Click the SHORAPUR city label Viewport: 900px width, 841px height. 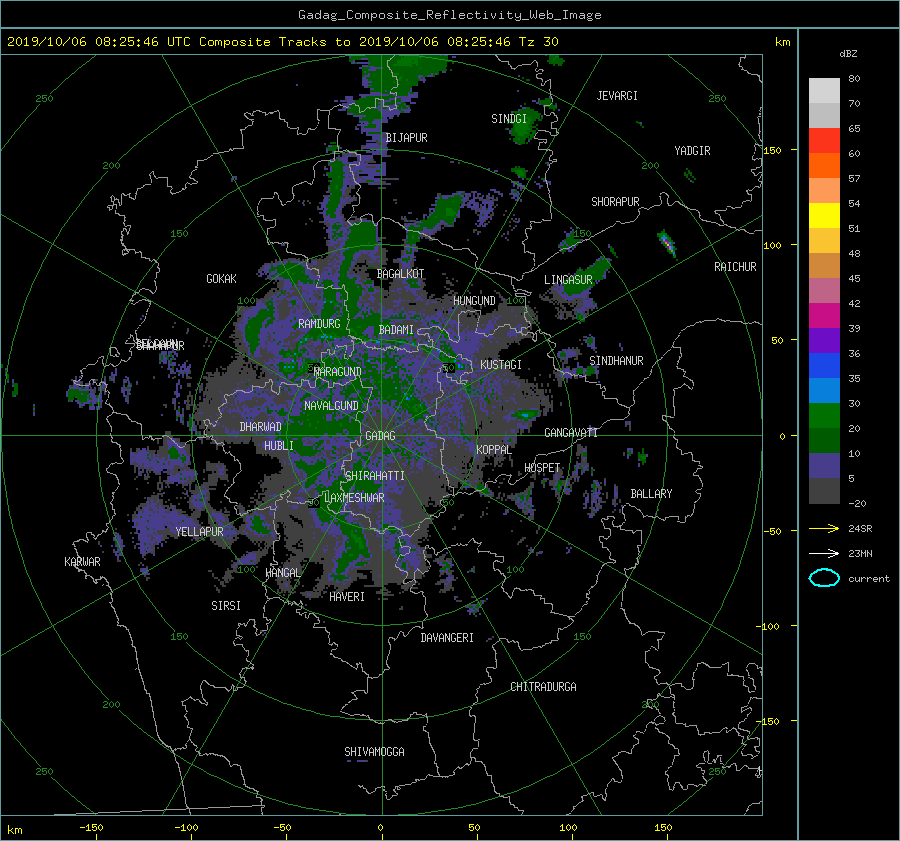(615, 202)
